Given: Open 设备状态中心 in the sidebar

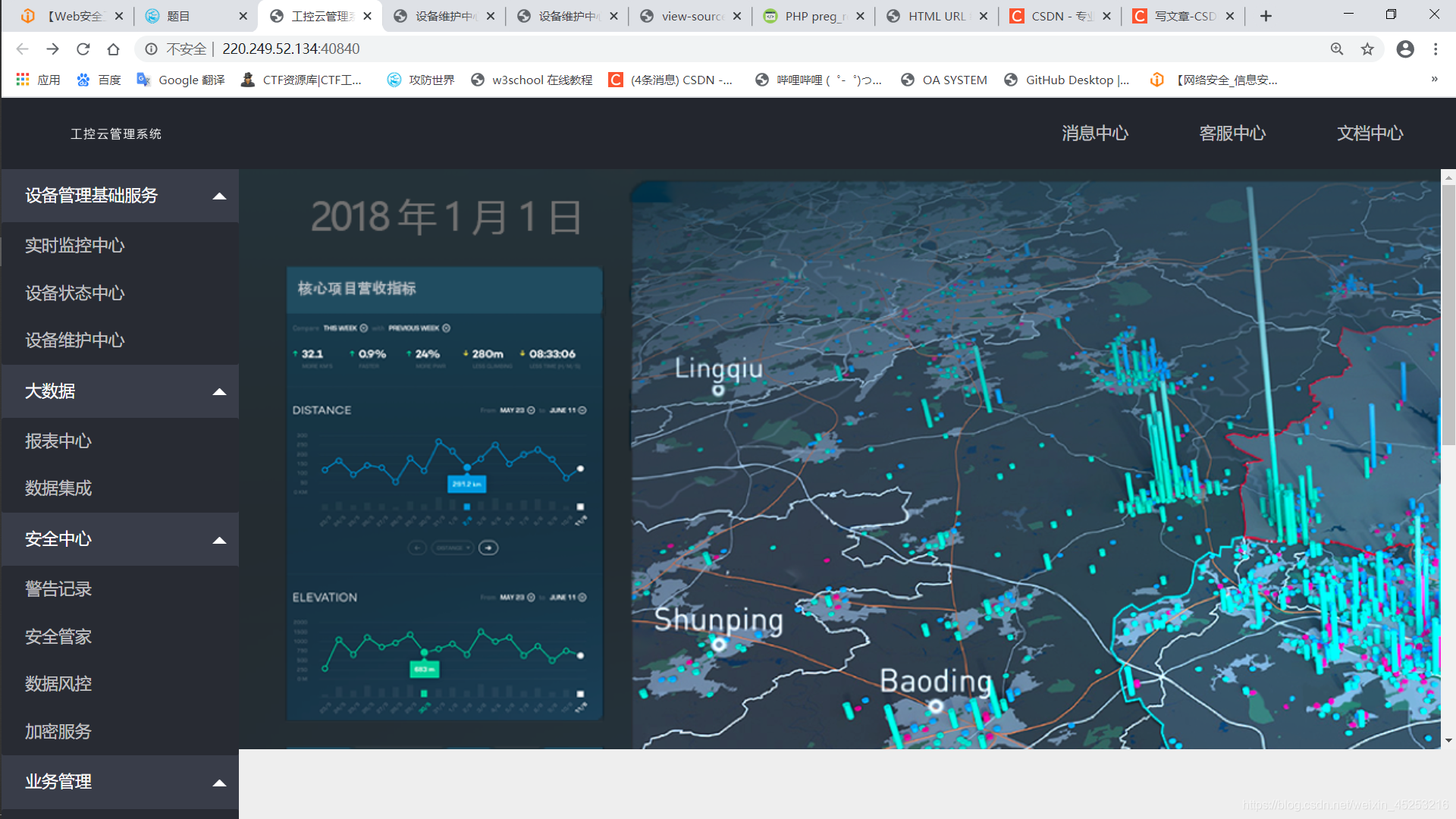Looking at the screenshot, I should pyautogui.click(x=74, y=293).
